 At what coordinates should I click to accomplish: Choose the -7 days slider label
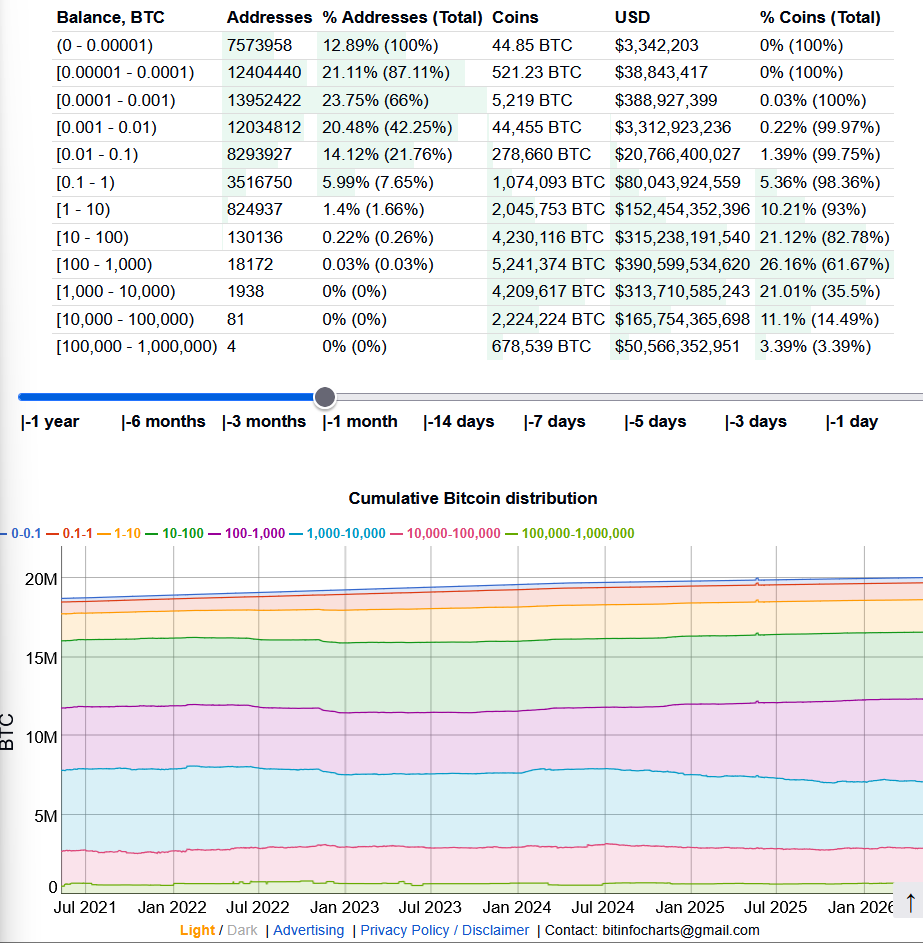coord(554,422)
